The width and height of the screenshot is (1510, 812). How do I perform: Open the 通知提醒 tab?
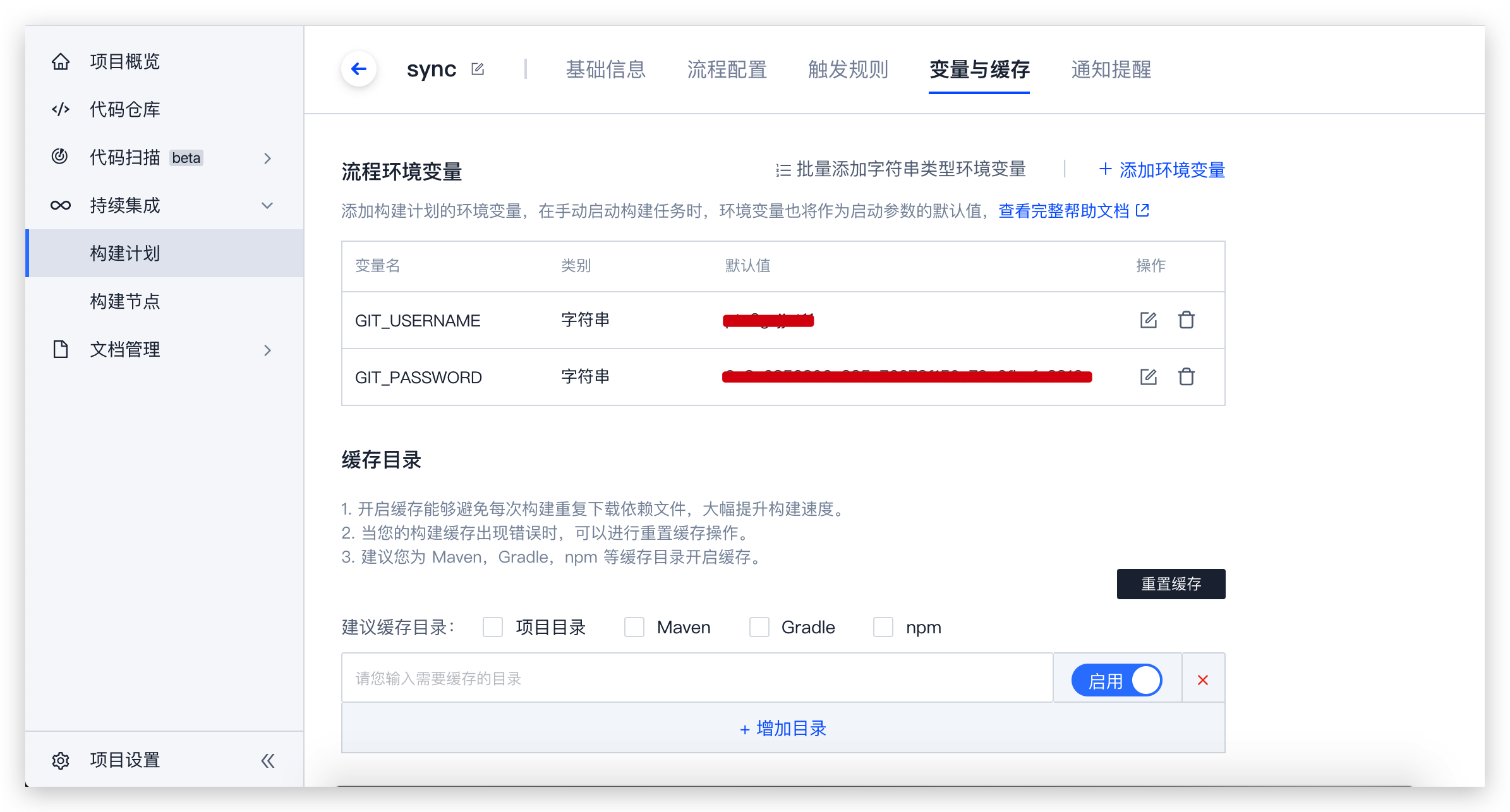(1111, 69)
